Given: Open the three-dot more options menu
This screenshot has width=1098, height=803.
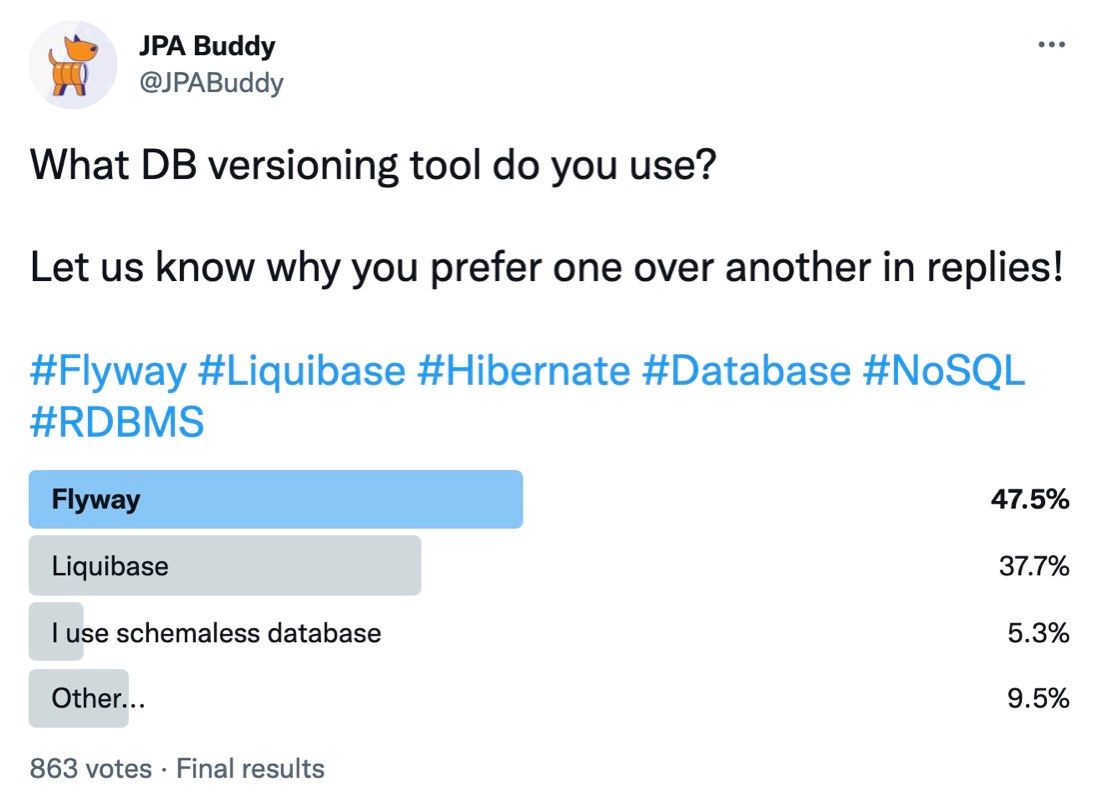Looking at the screenshot, I should pyautogui.click(x=1051, y=45).
